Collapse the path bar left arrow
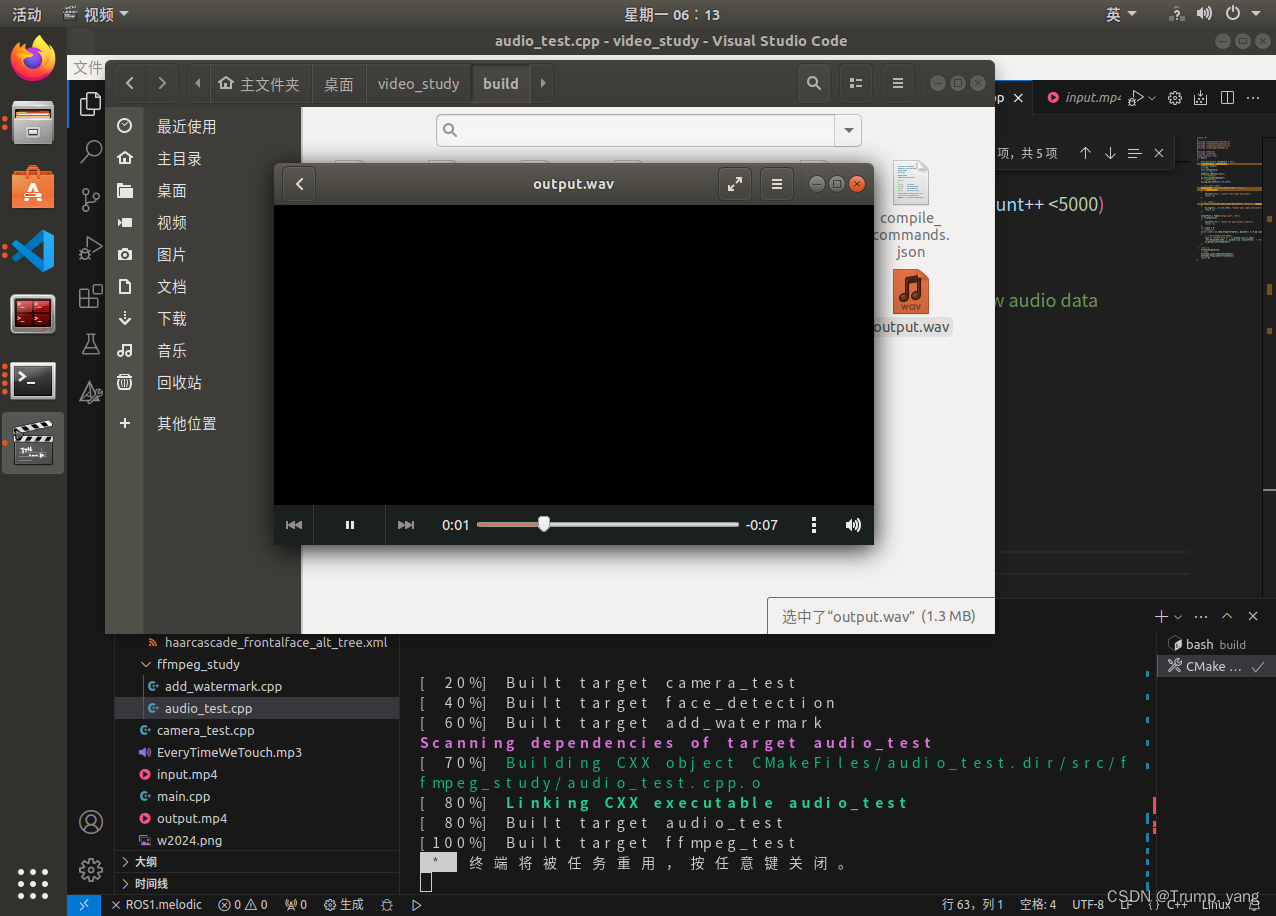 click(x=198, y=83)
